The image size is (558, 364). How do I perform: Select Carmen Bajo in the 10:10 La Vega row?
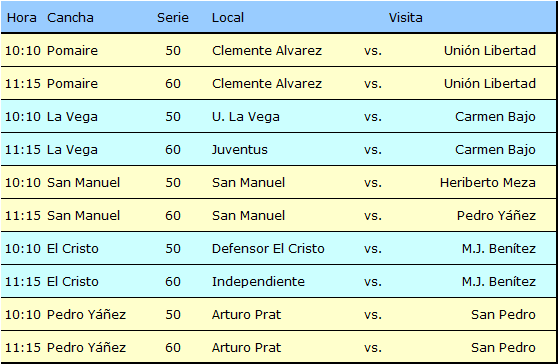click(x=495, y=117)
